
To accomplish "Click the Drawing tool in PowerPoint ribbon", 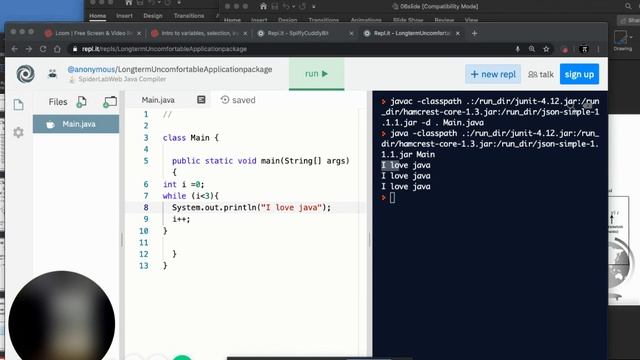I will [622, 41].
